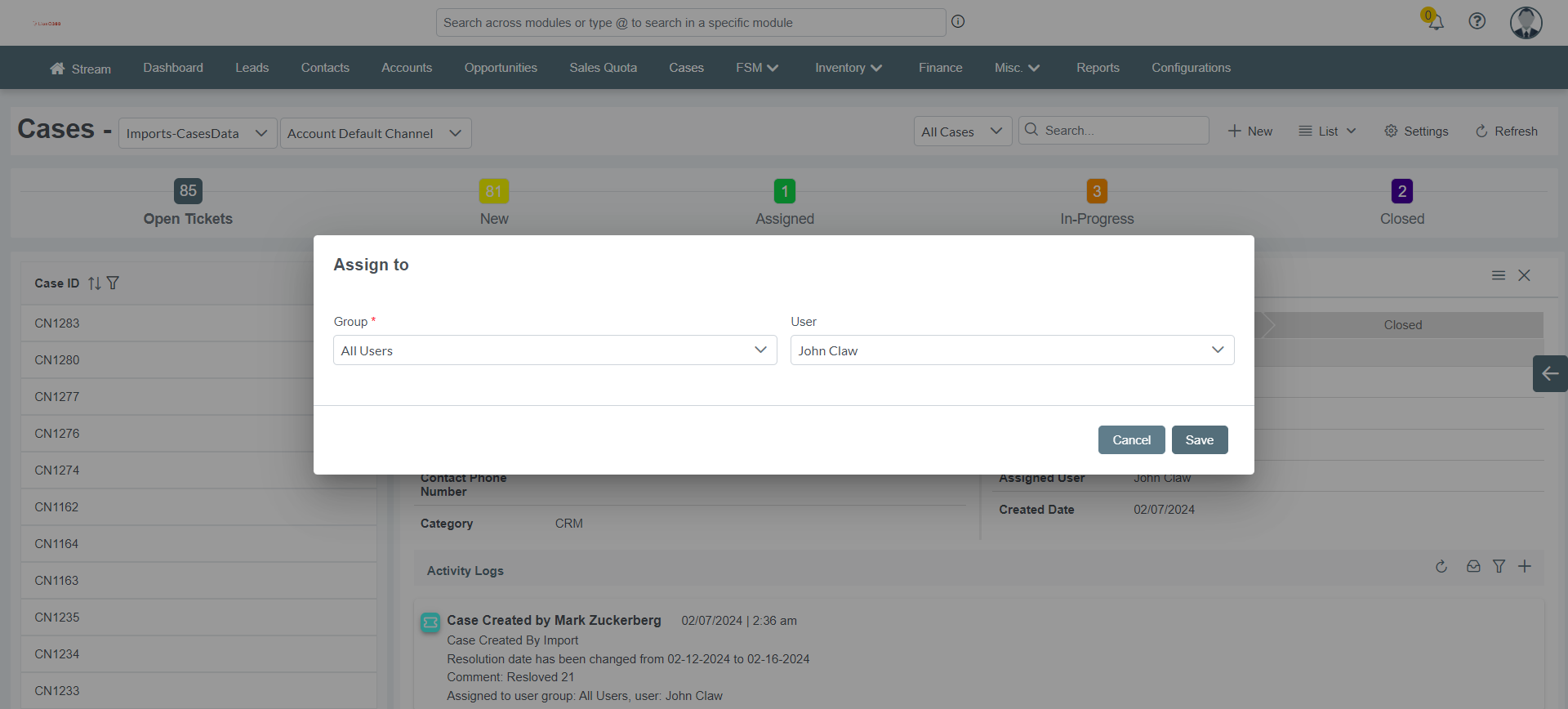
Task: Expand the Inventory menu
Action: pos(848,68)
